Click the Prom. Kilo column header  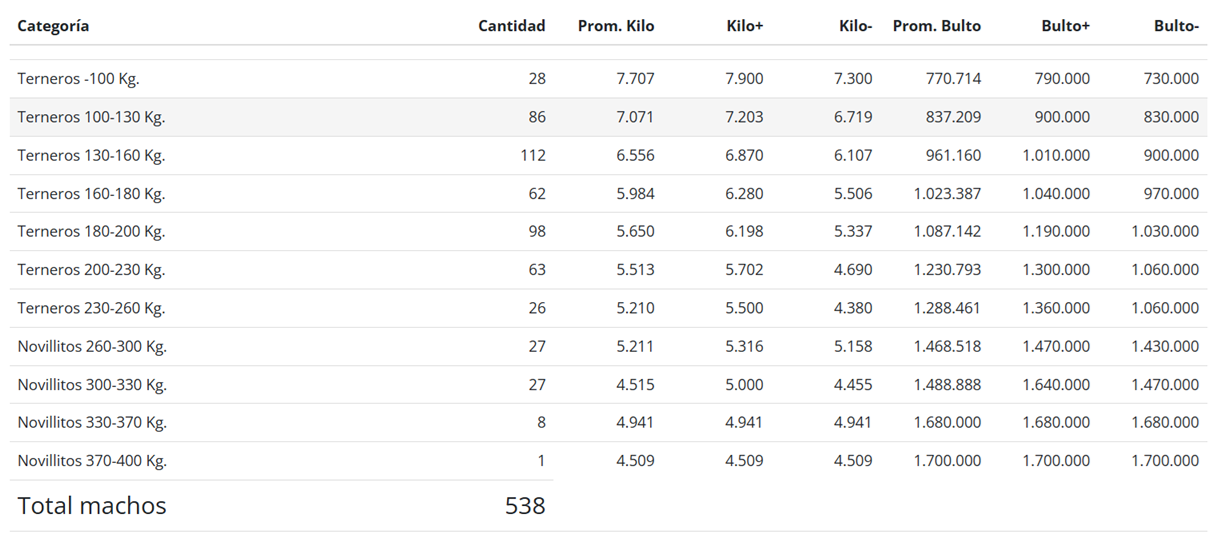[x=615, y=26]
